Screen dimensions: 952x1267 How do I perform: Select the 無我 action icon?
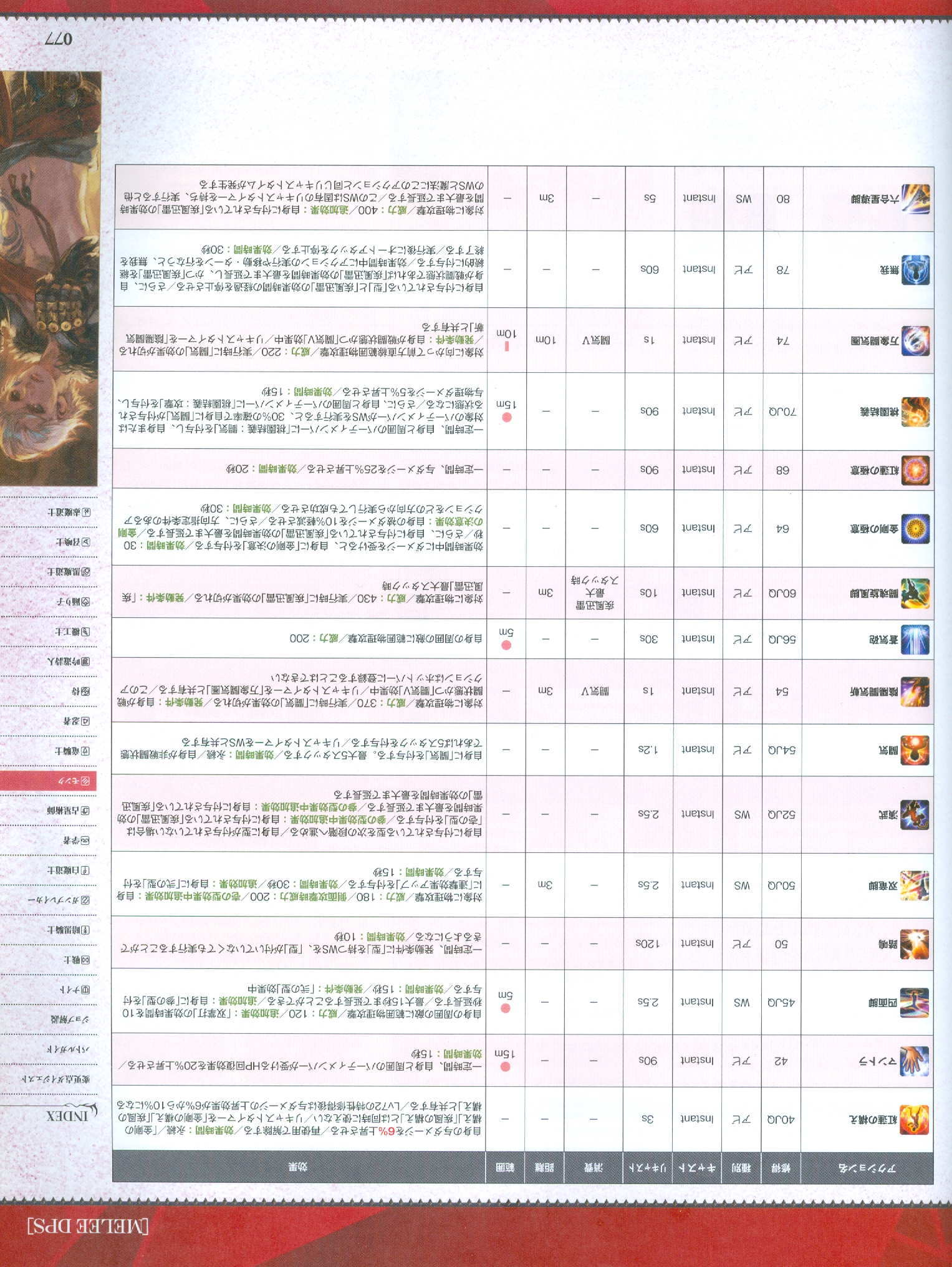click(915, 270)
